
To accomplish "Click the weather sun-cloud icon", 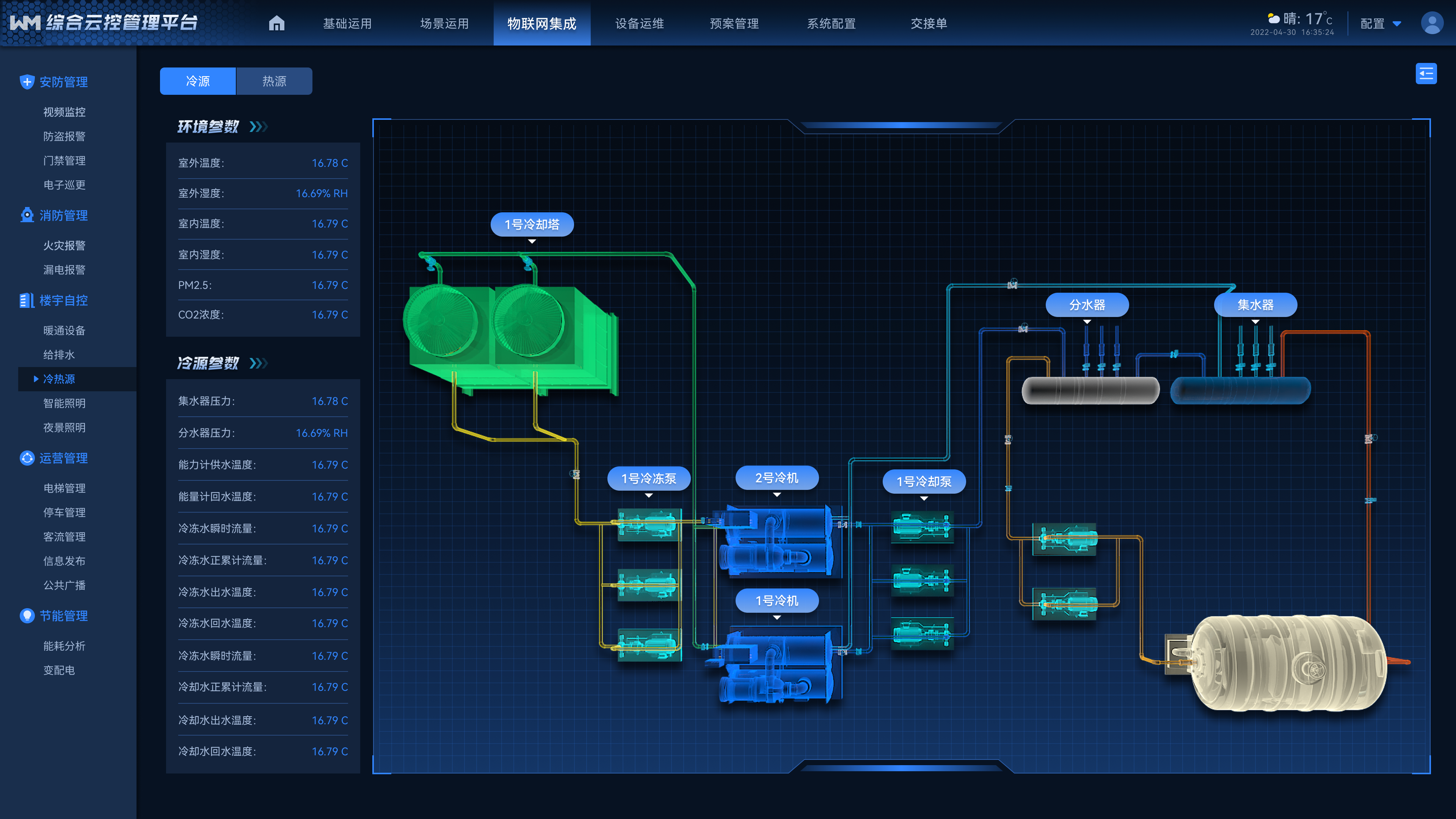I will pos(1274,18).
